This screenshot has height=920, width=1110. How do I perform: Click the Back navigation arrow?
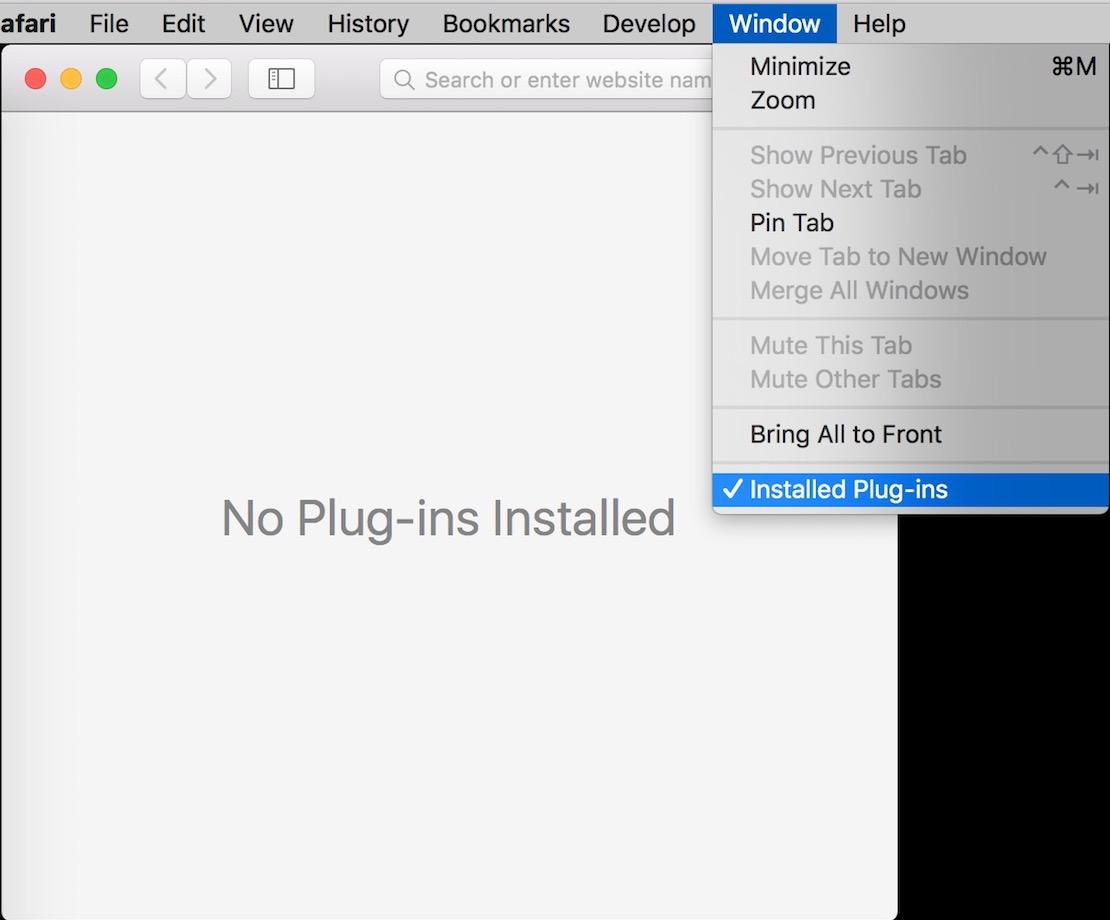pos(162,79)
